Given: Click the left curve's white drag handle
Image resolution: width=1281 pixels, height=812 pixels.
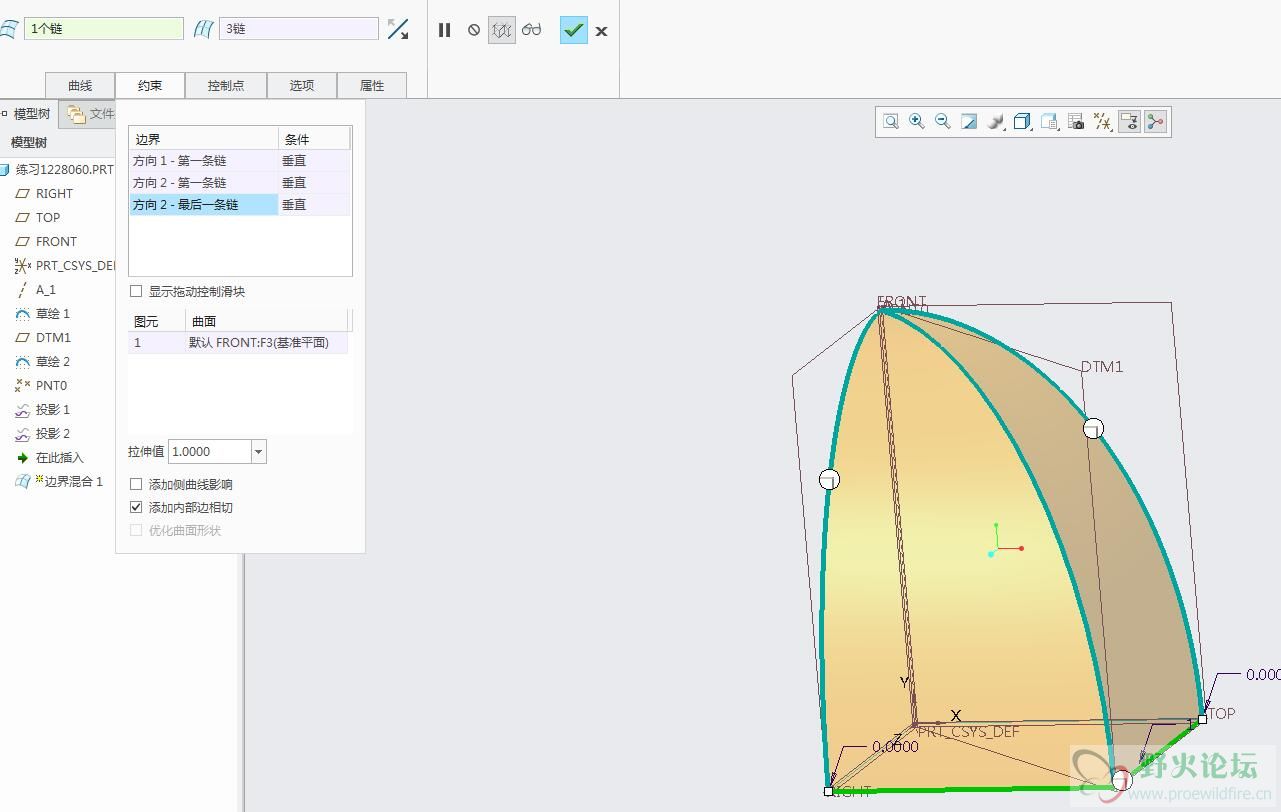Looking at the screenshot, I should 829,480.
